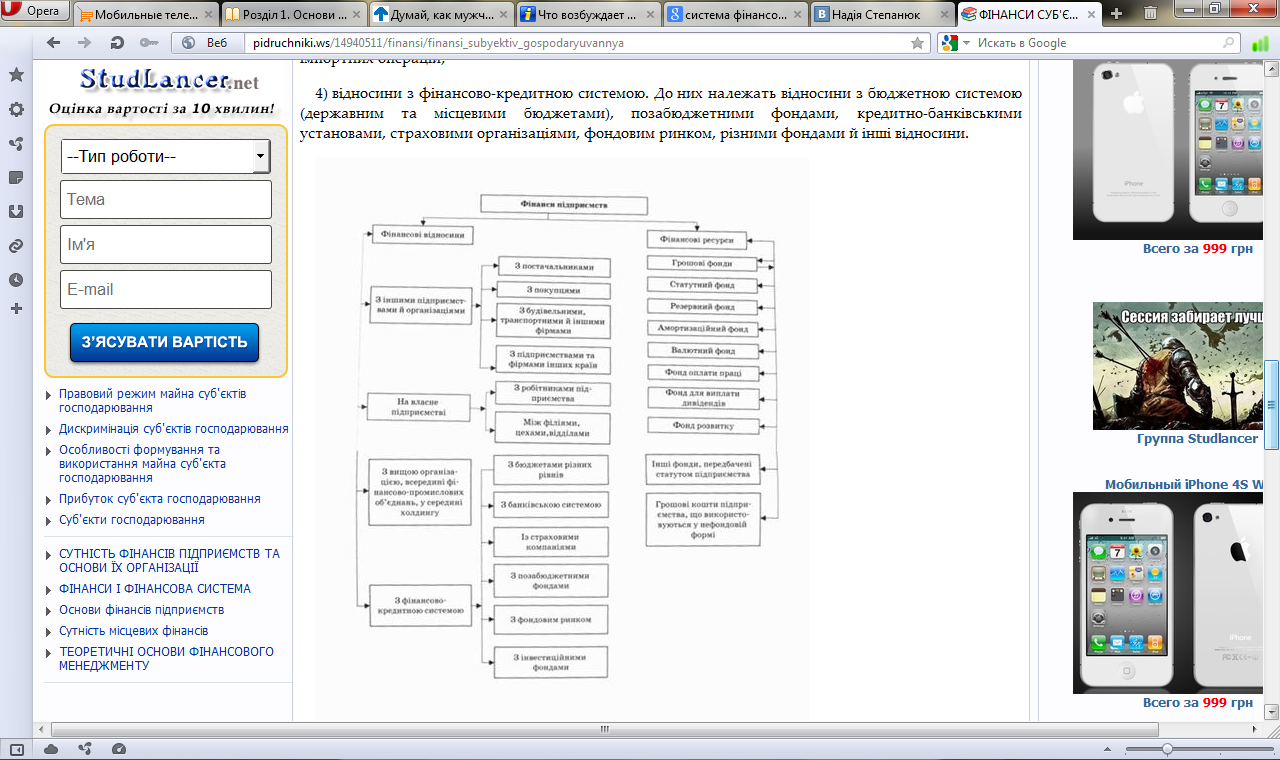Viewport: 1280px width, 760px height.
Task: Open the Links panel icon in sidebar
Action: (16, 246)
